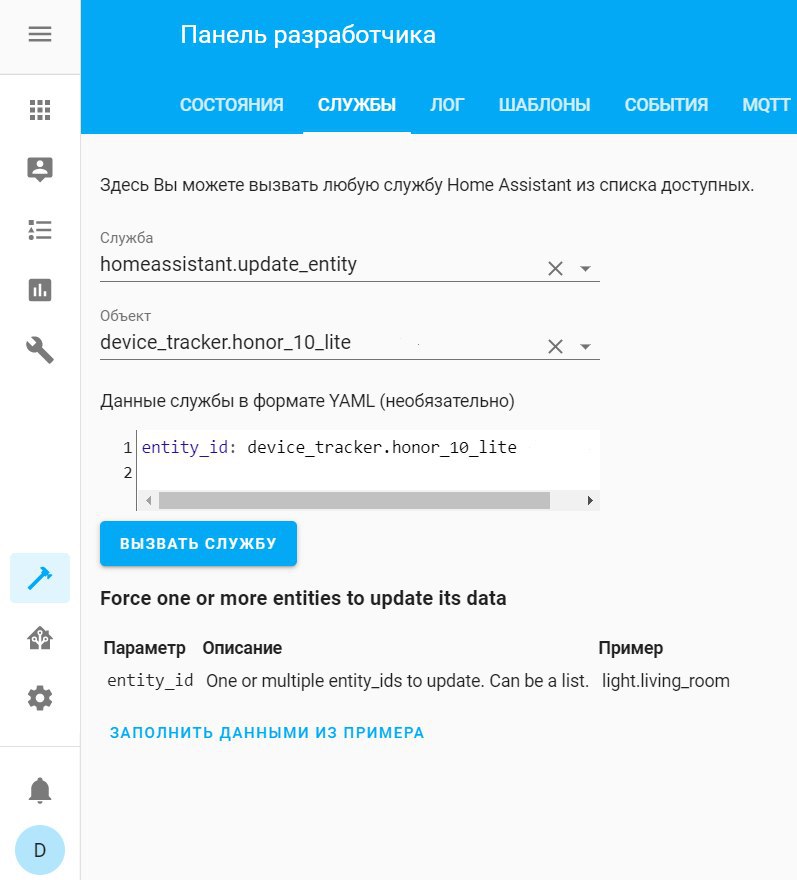This screenshot has height=880, width=797.
Task: Open the Logbook list icon in sidebar
Action: tap(40, 230)
